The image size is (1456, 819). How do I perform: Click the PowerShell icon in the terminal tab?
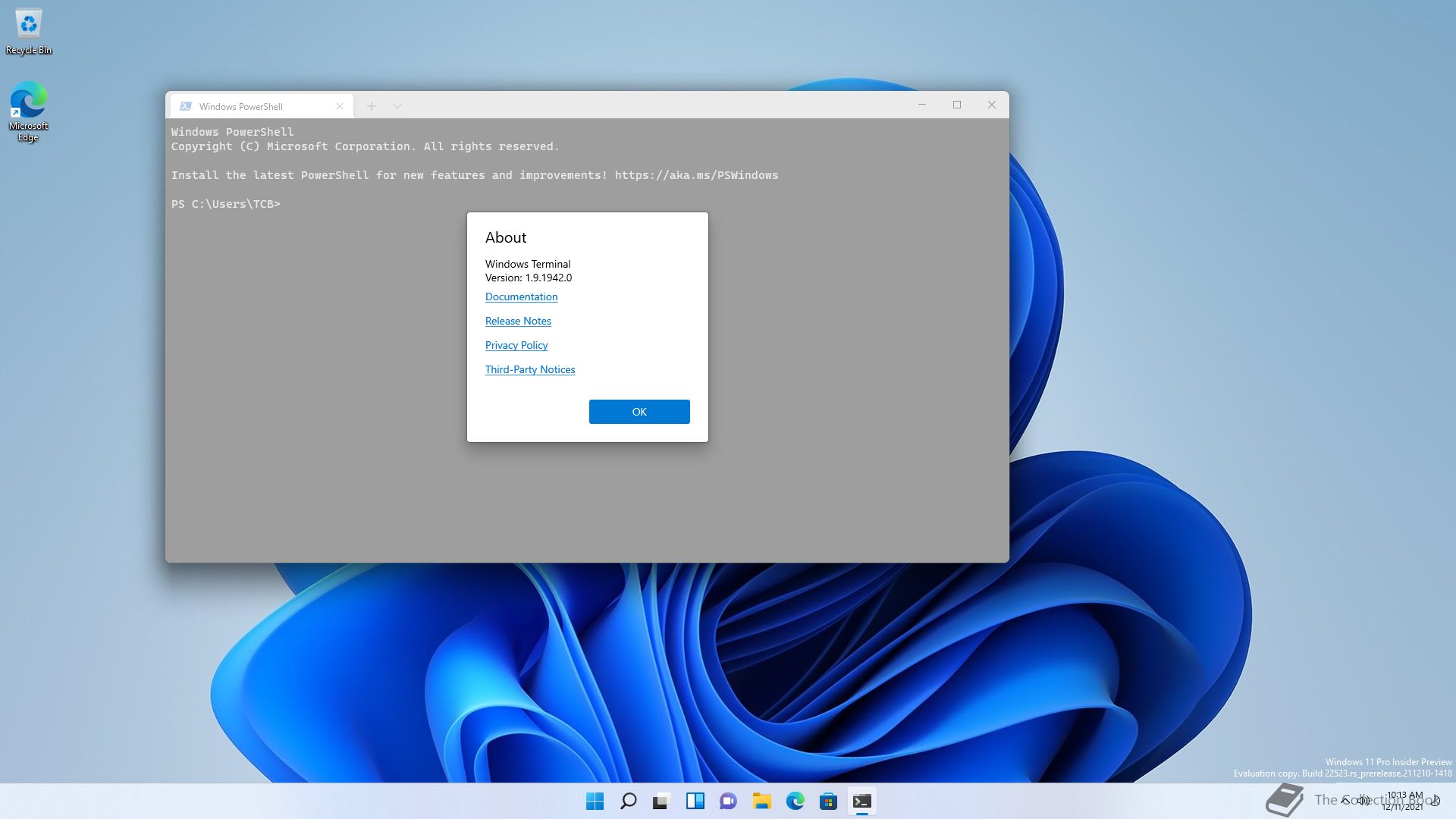point(186,106)
